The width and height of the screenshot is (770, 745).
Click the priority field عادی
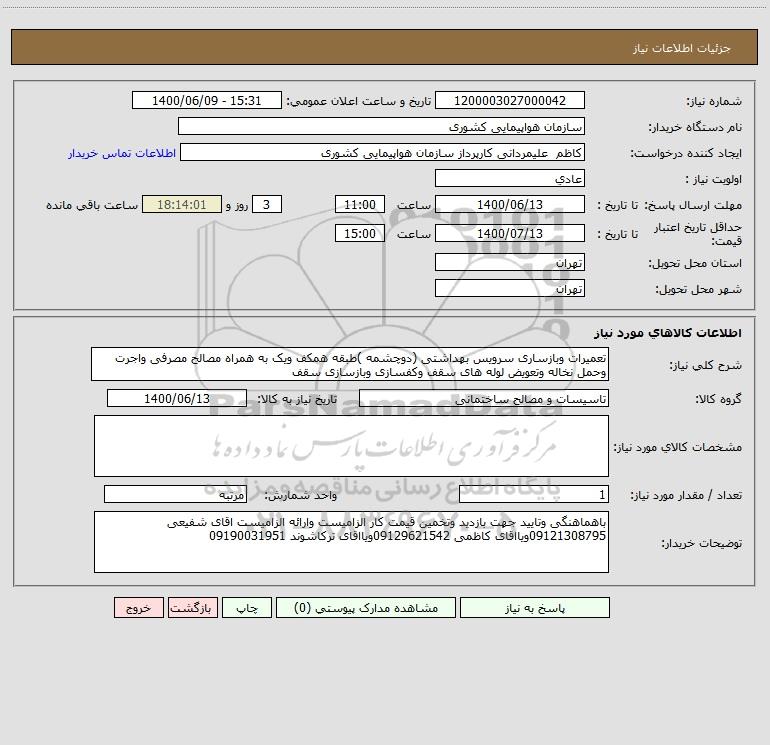coord(510,178)
